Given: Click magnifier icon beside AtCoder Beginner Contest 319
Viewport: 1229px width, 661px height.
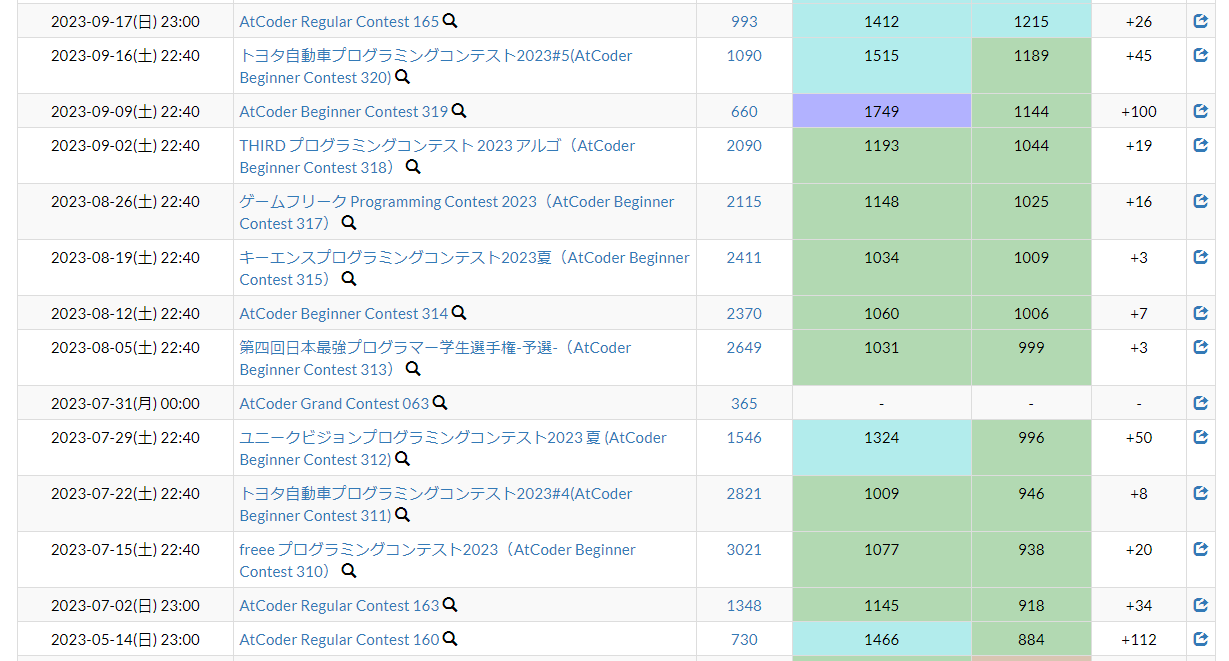Looking at the screenshot, I should tap(459, 111).
